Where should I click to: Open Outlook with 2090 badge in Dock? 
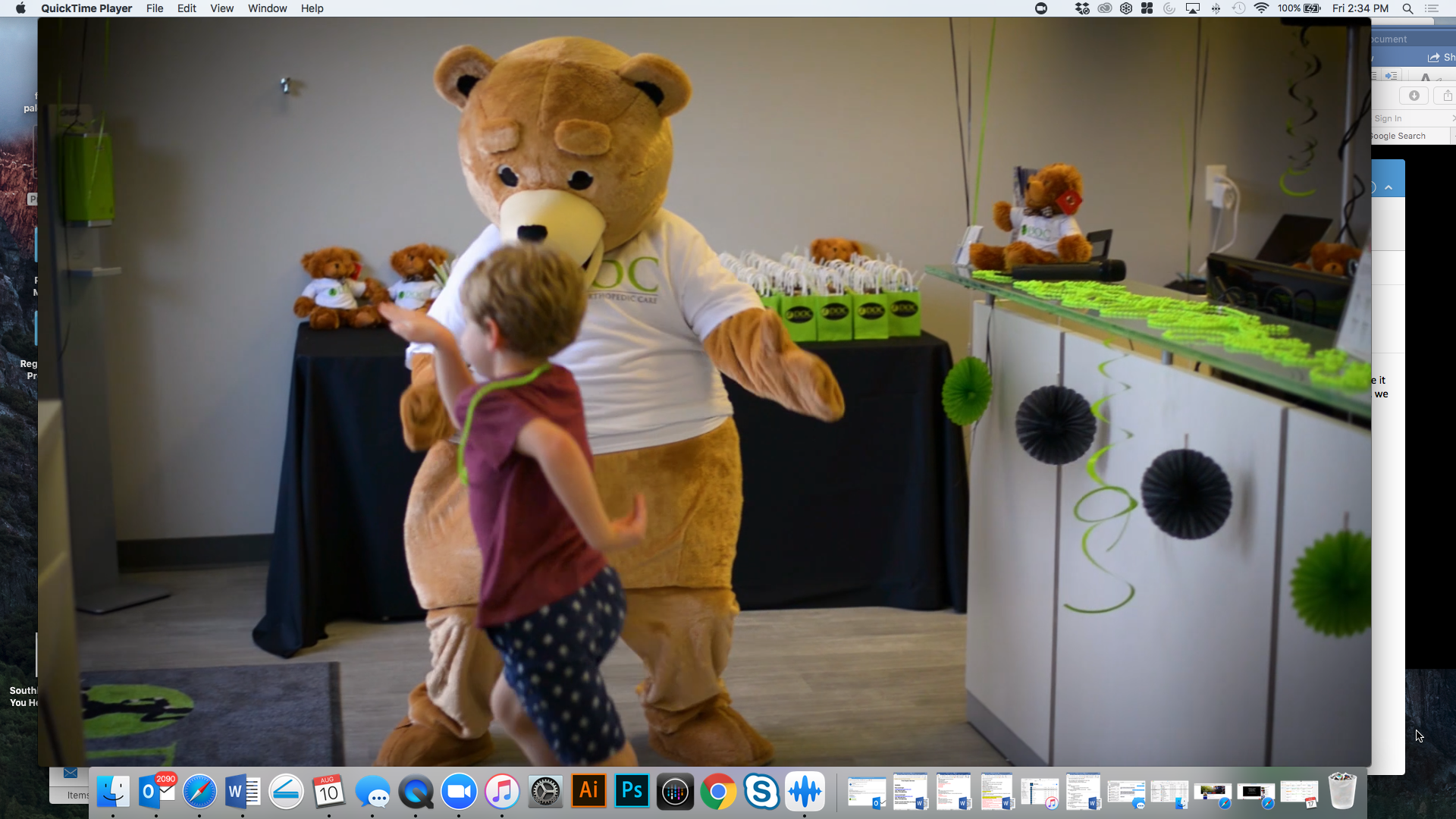click(x=156, y=792)
